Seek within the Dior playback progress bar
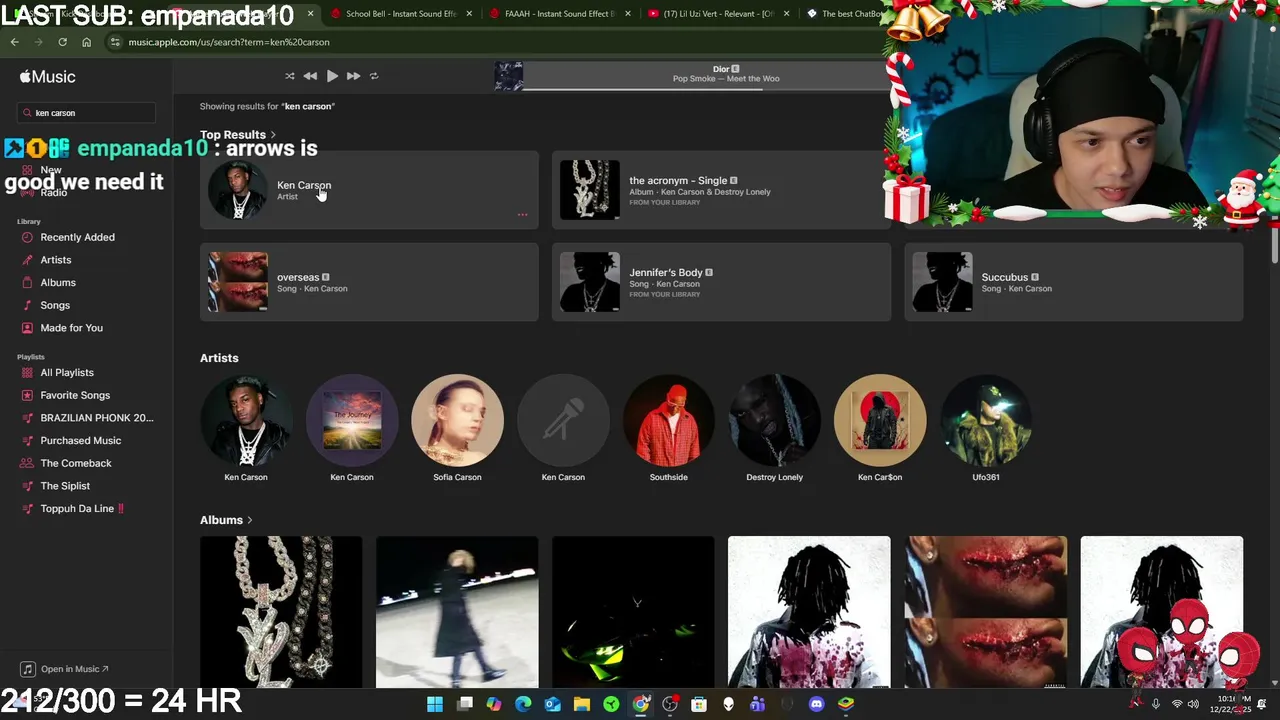 pyautogui.click(x=703, y=89)
